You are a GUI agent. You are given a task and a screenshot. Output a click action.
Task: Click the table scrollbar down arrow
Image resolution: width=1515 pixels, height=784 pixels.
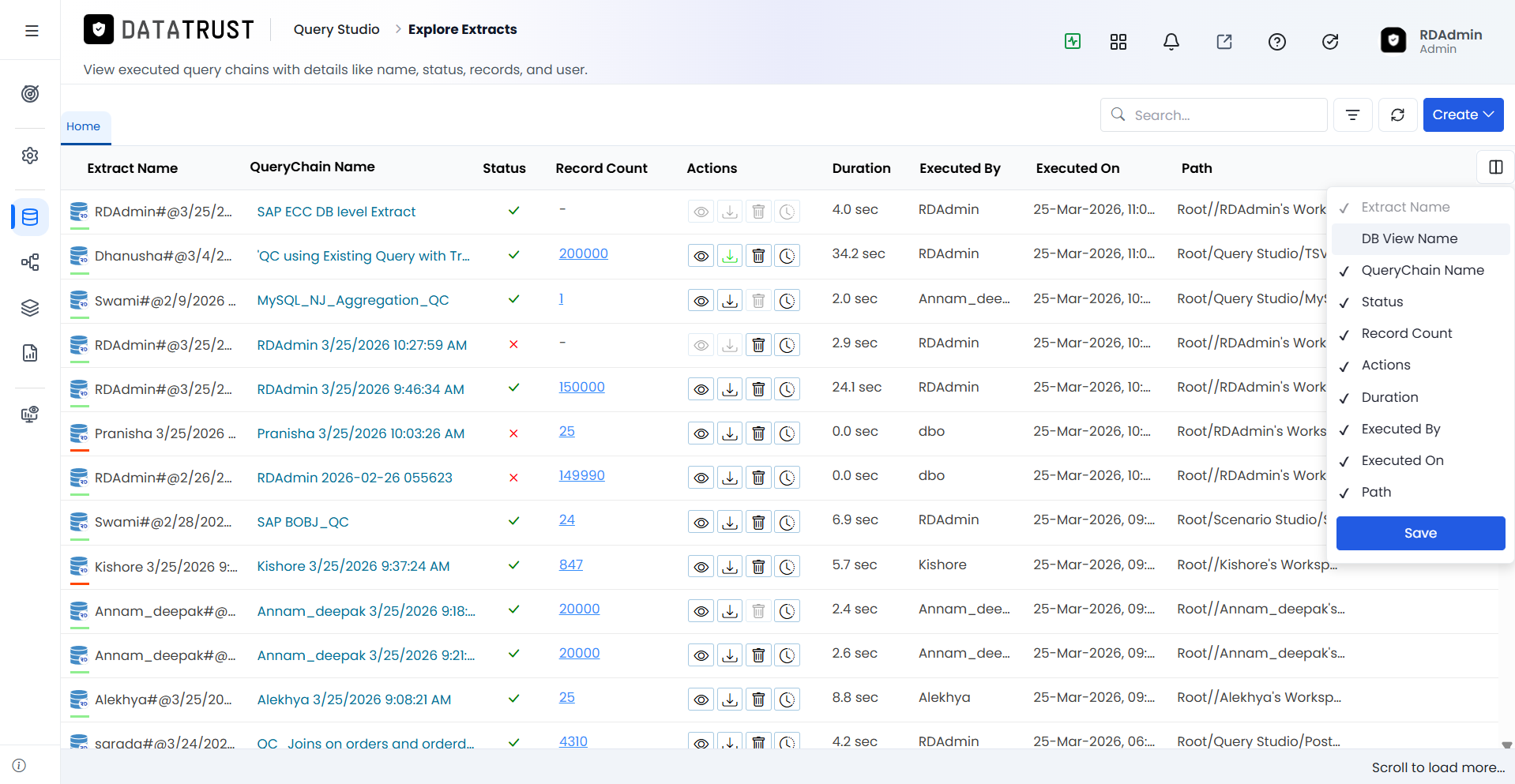1506,745
